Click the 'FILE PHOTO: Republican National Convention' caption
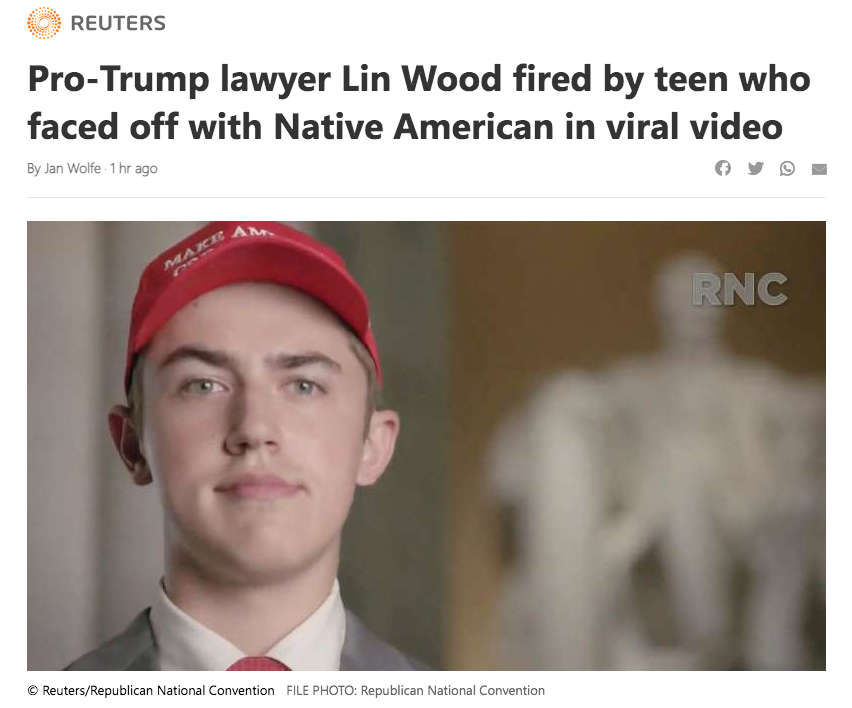The height and width of the screenshot is (708, 852). 416,691
